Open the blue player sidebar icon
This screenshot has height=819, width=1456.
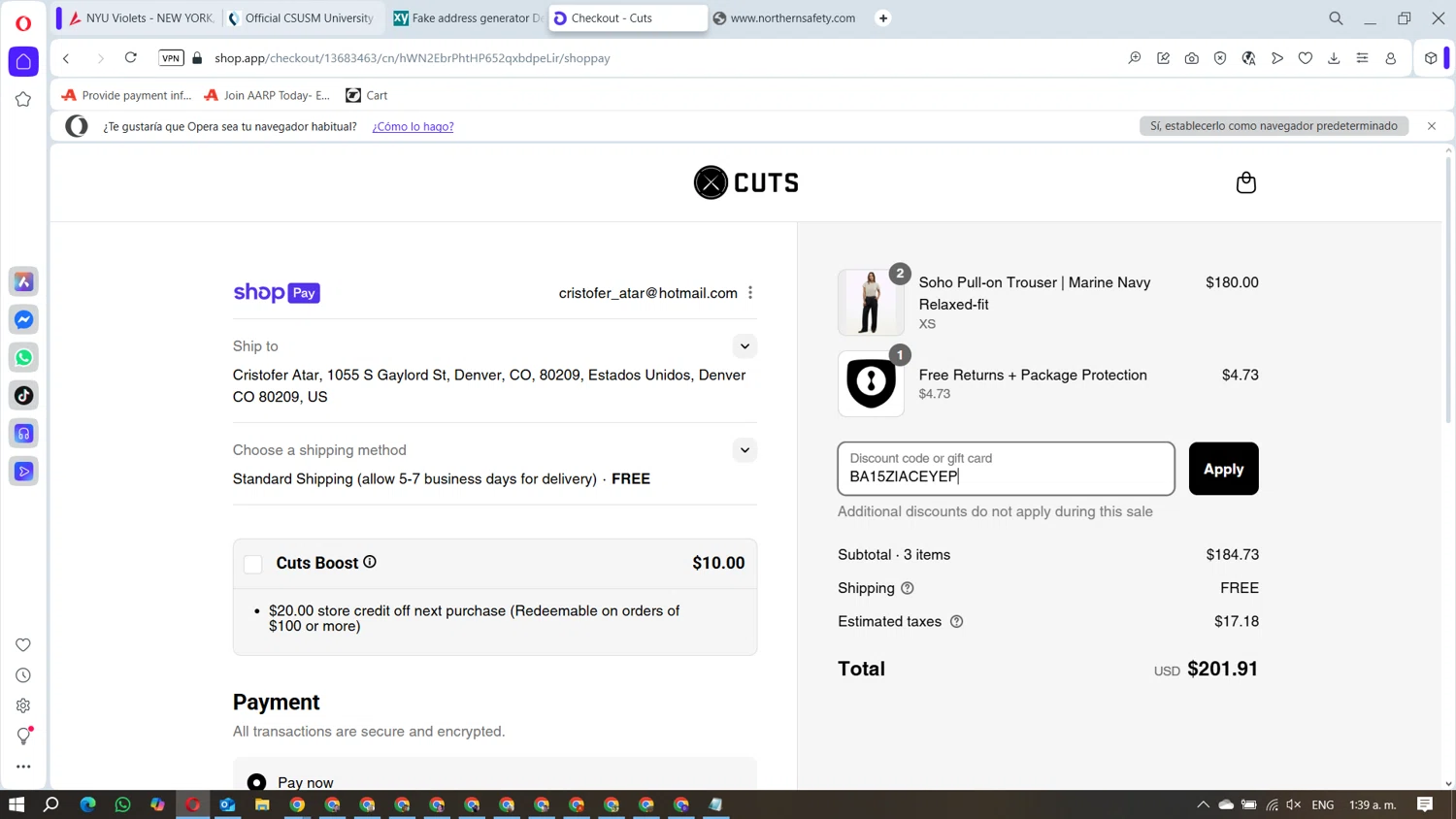[23, 471]
